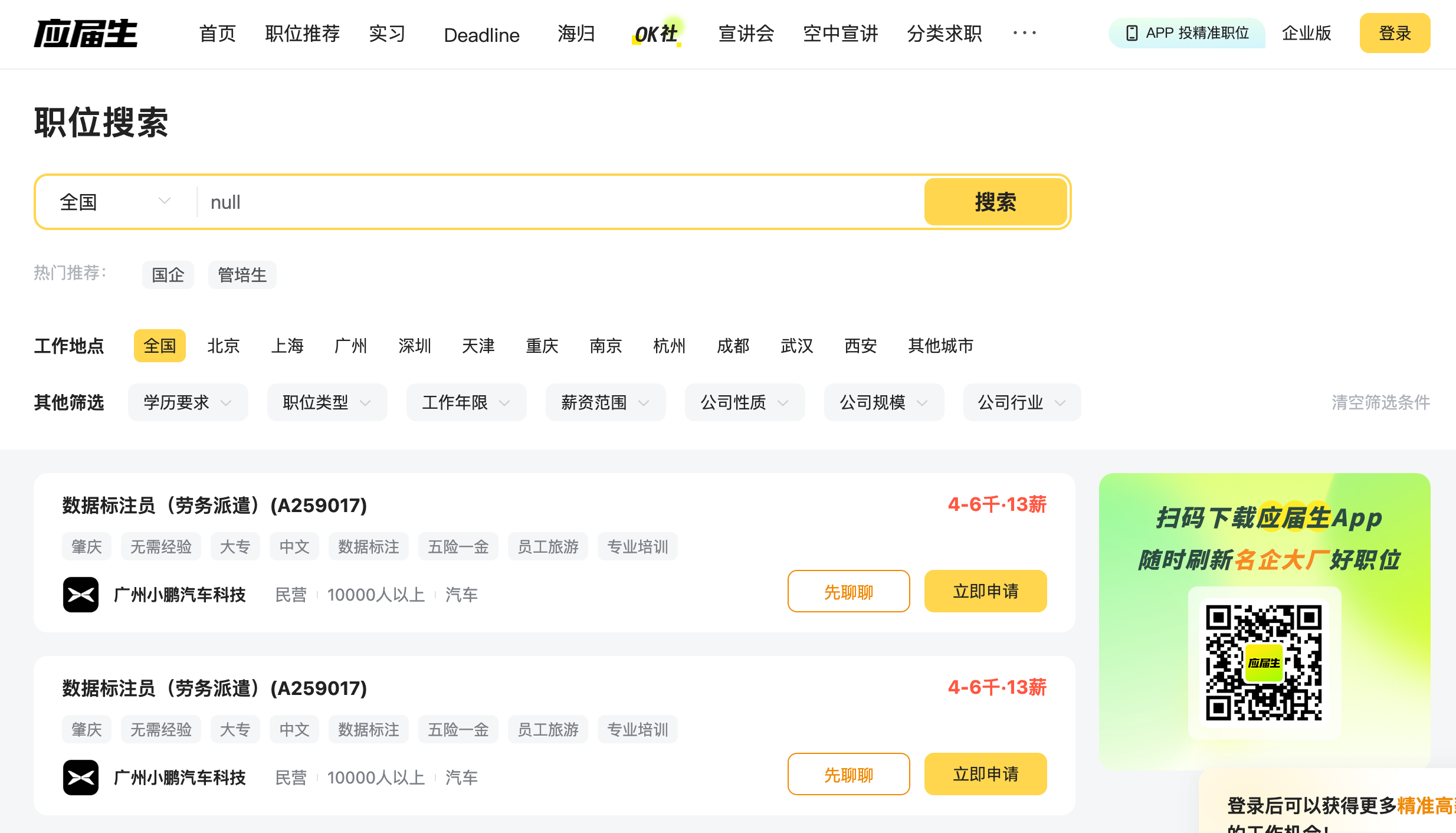Open the OK社 highlighted nav icon
This screenshot has height=833, width=1456.
[x=657, y=34]
